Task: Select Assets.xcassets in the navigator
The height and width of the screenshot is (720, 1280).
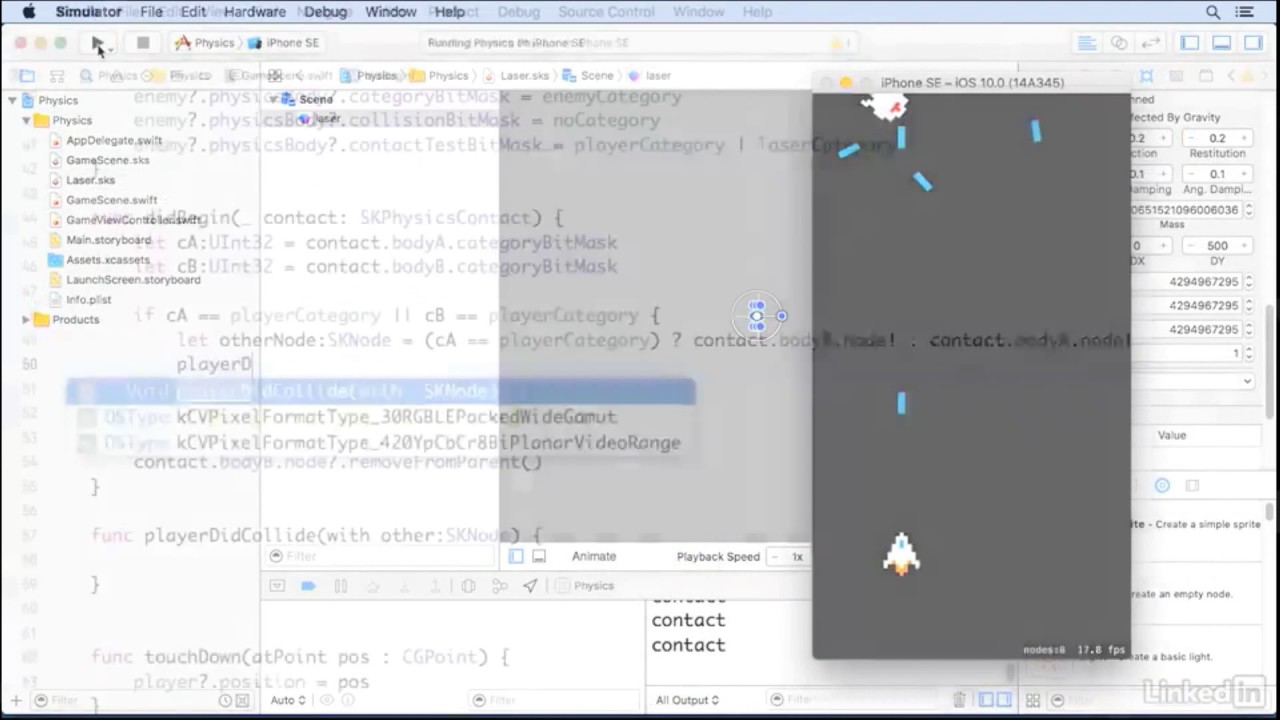Action: [107, 260]
